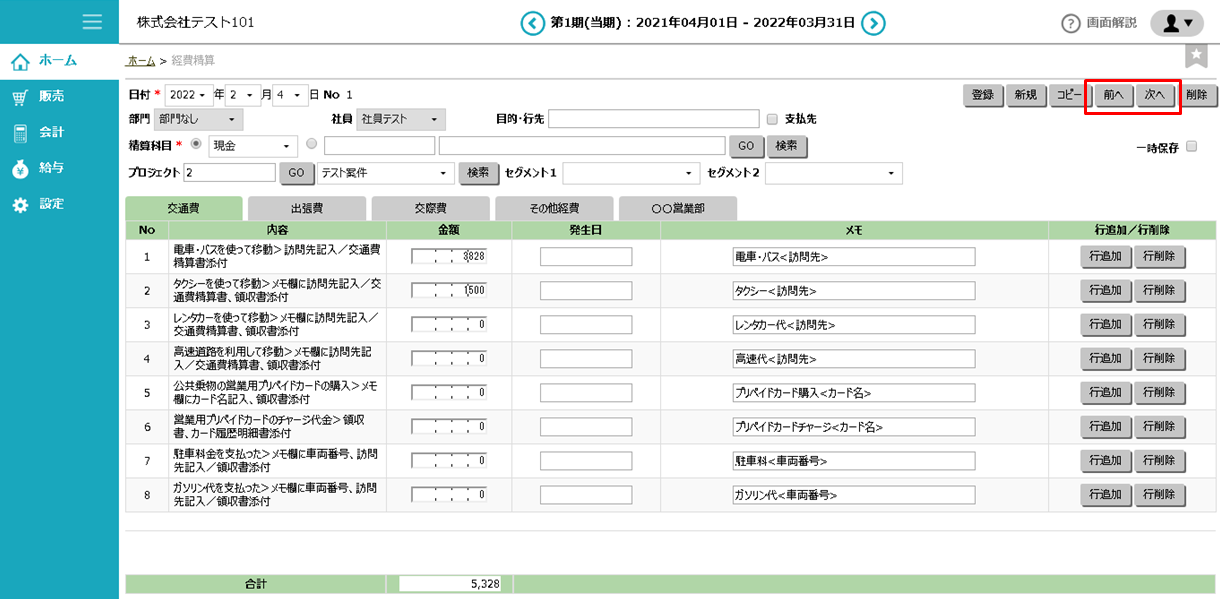Click the 合計 value 5,328

tap(450, 584)
